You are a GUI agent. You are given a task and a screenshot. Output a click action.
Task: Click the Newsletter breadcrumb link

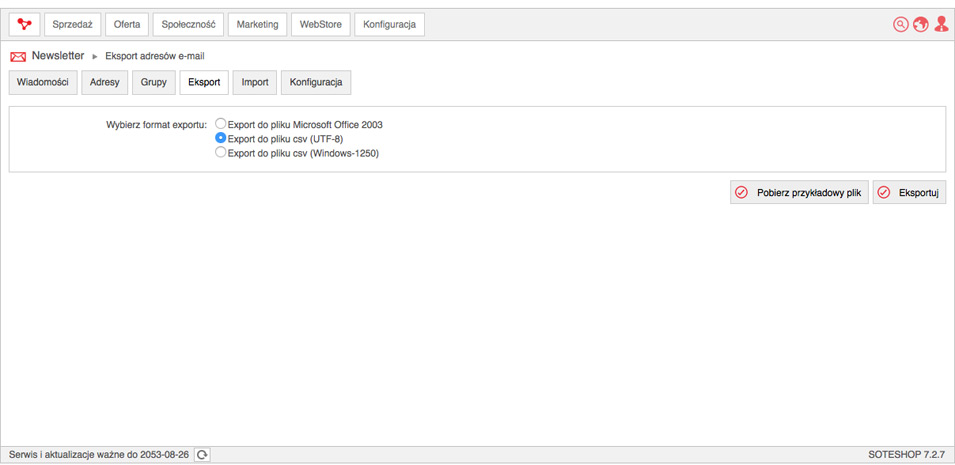[x=58, y=56]
